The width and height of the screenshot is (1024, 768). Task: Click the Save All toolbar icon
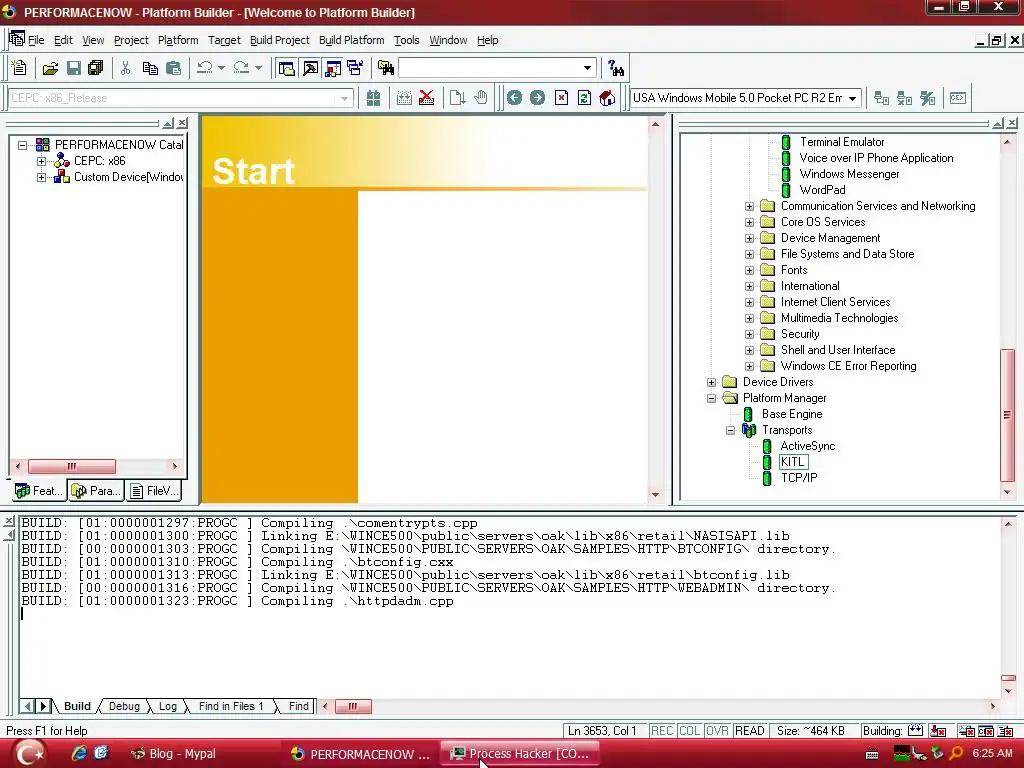(x=96, y=68)
